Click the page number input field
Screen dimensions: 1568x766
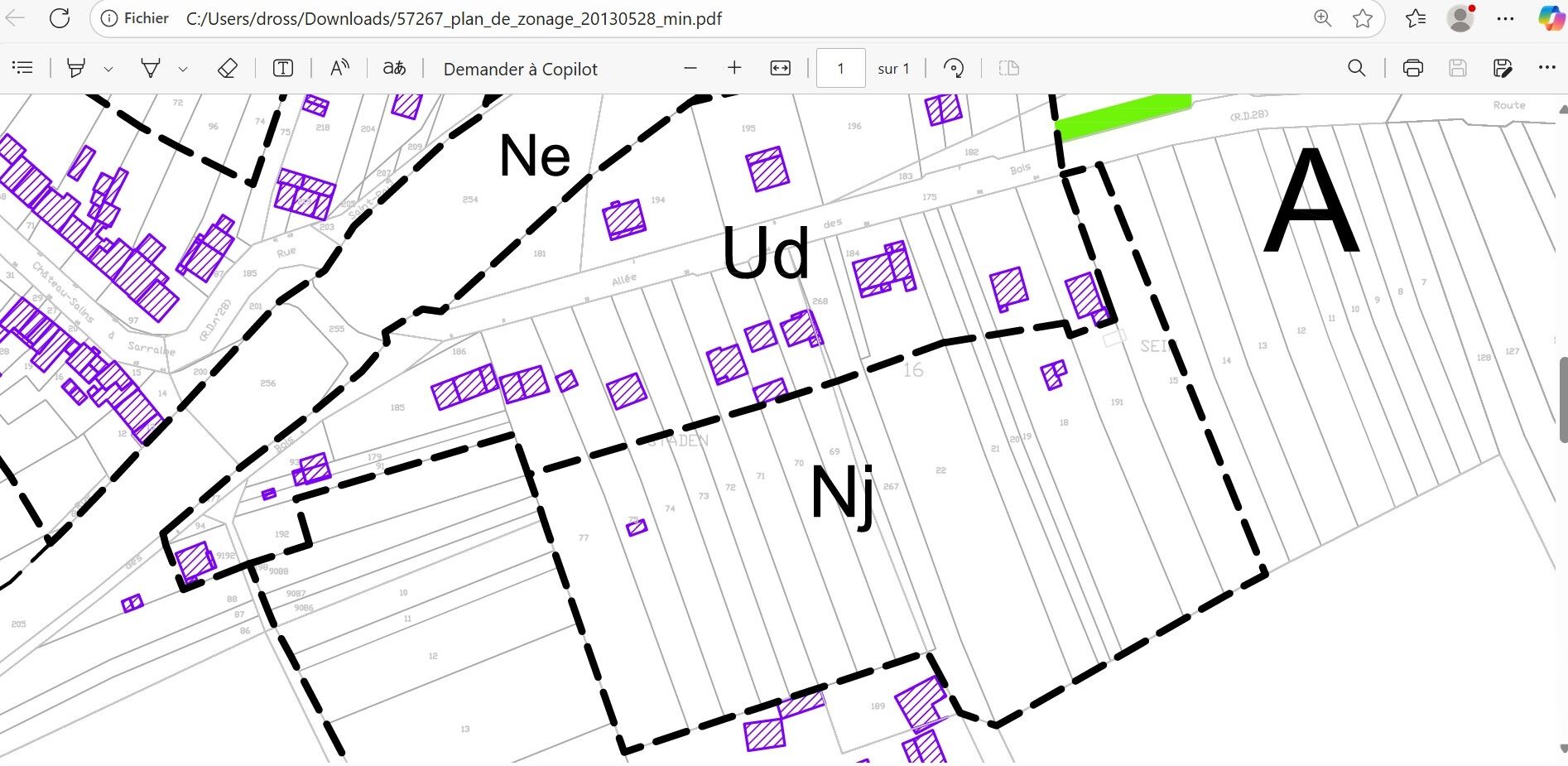click(840, 68)
